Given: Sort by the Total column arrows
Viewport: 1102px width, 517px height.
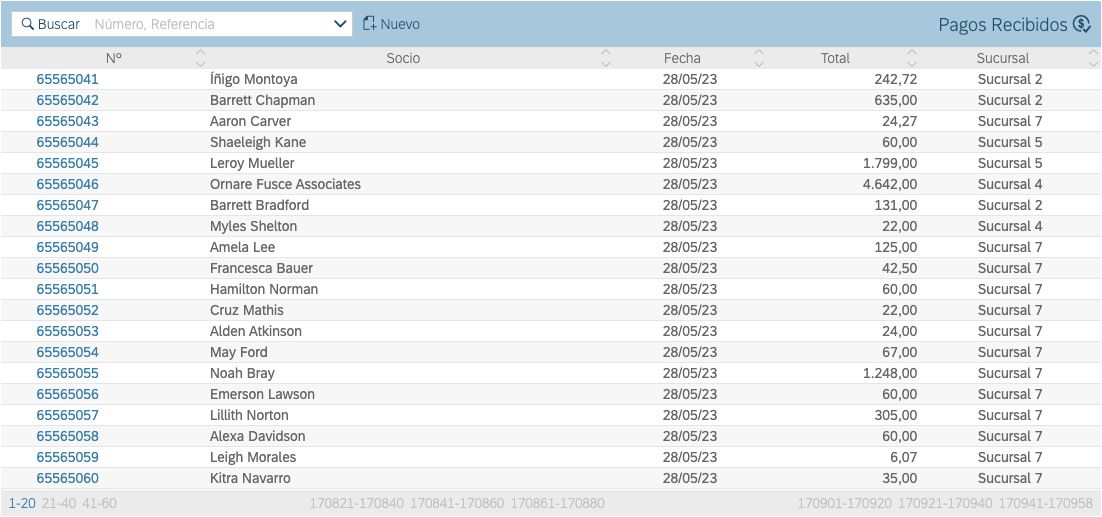Looking at the screenshot, I should pyautogui.click(x=911, y=58).
